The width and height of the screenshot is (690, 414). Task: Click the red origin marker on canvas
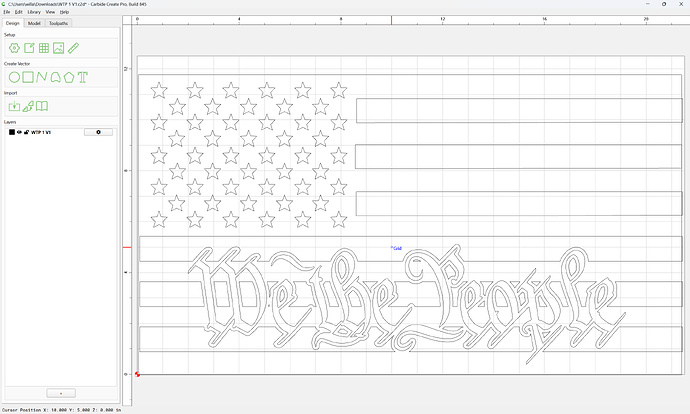137,374
